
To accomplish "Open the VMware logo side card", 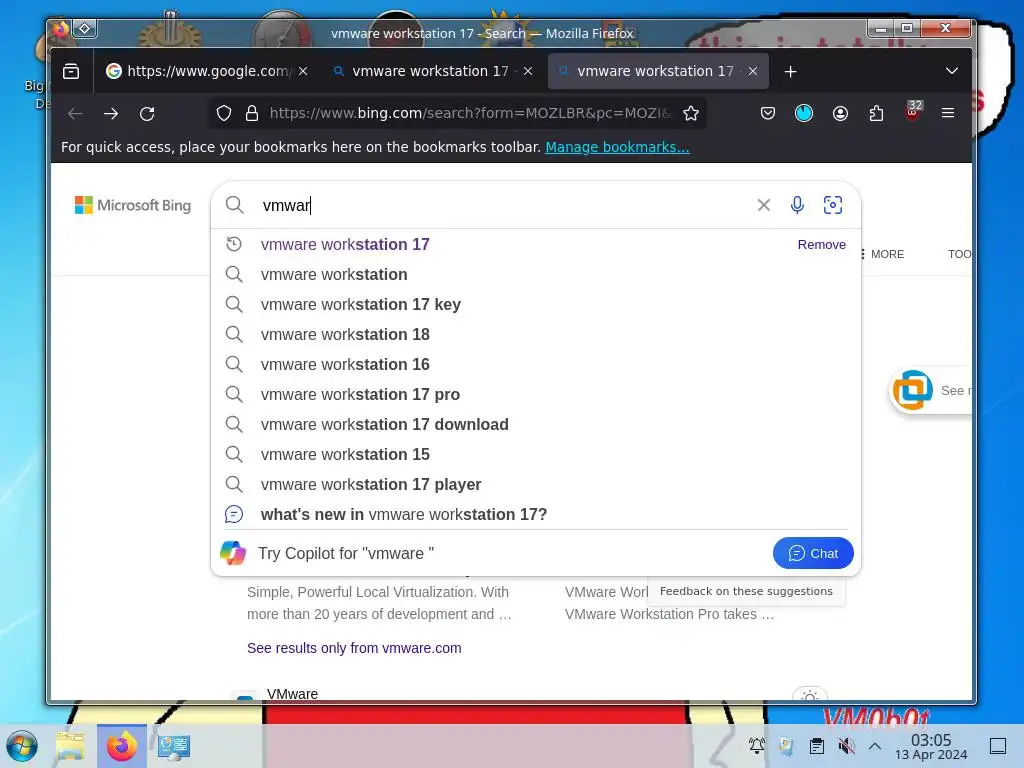I will [x=931, y=391].
